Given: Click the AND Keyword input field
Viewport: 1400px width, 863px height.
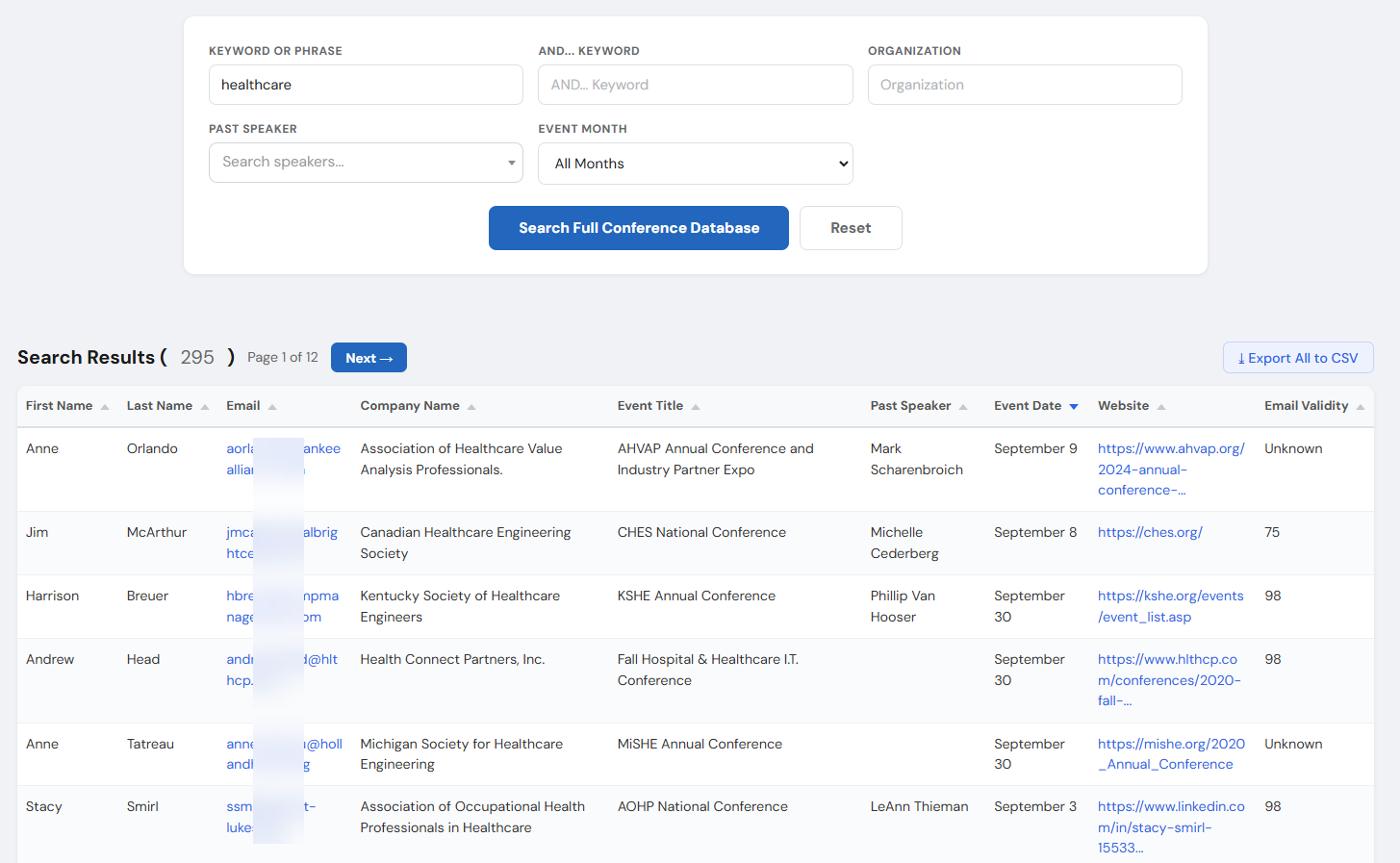Looking at the screenshot, I should (696, 85).
